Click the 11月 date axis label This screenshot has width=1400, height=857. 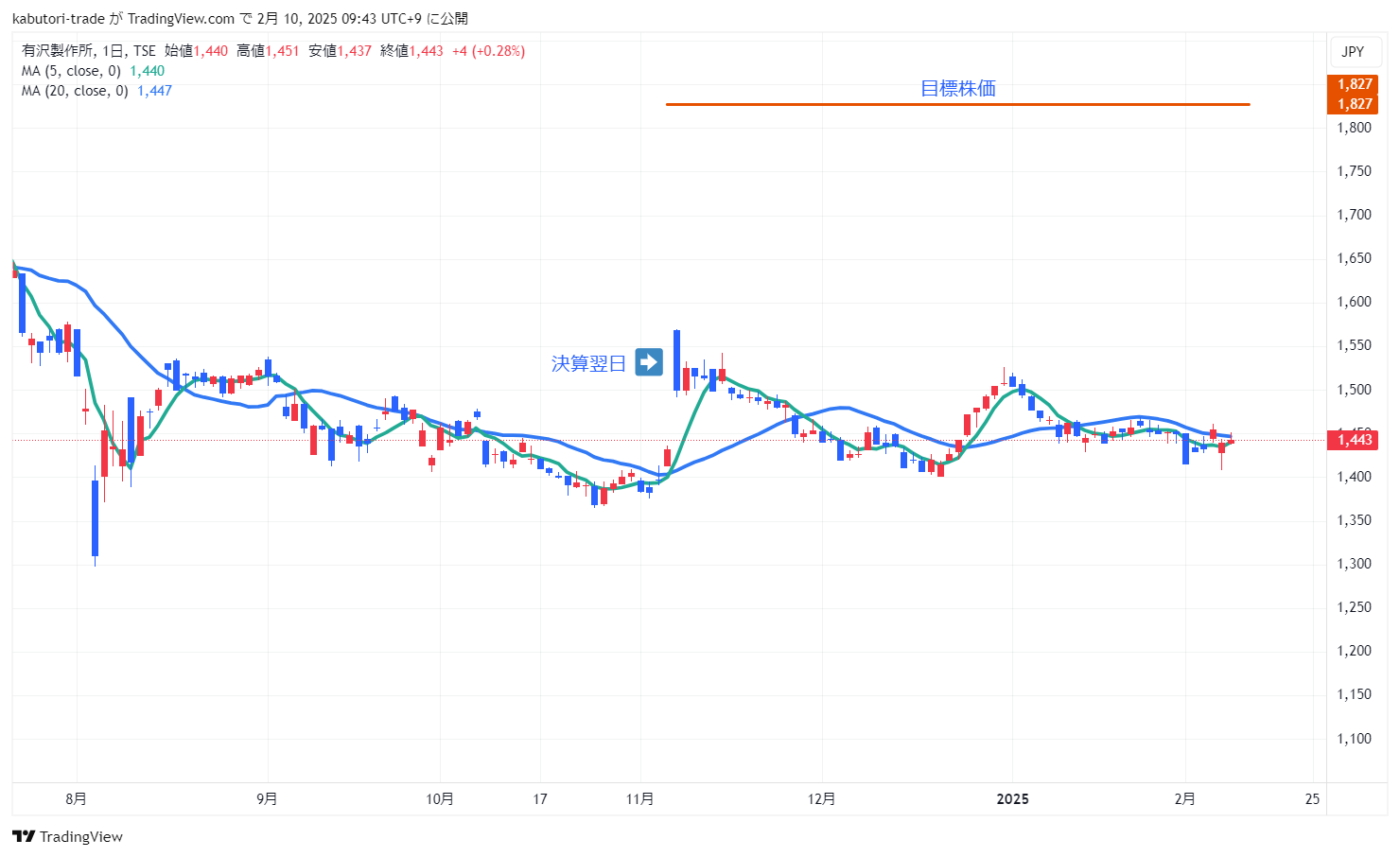(x=639, y=799)
